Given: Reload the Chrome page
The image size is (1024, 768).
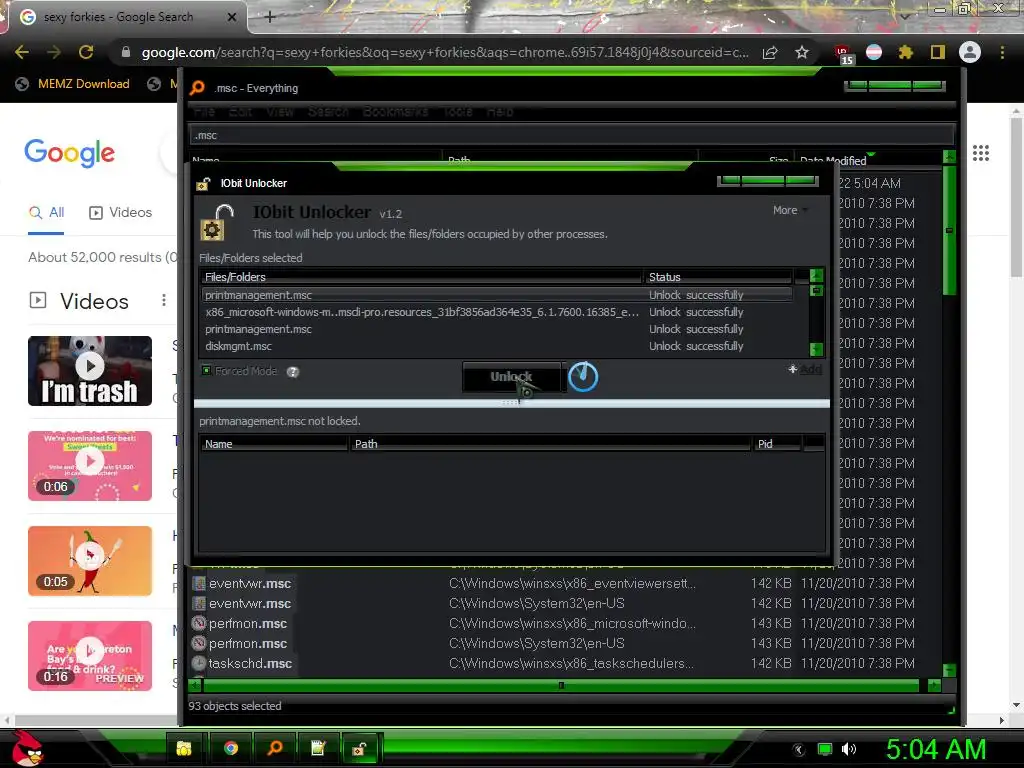Looking at the screenshot, I should pyautogui.click(x=86, y=52).
